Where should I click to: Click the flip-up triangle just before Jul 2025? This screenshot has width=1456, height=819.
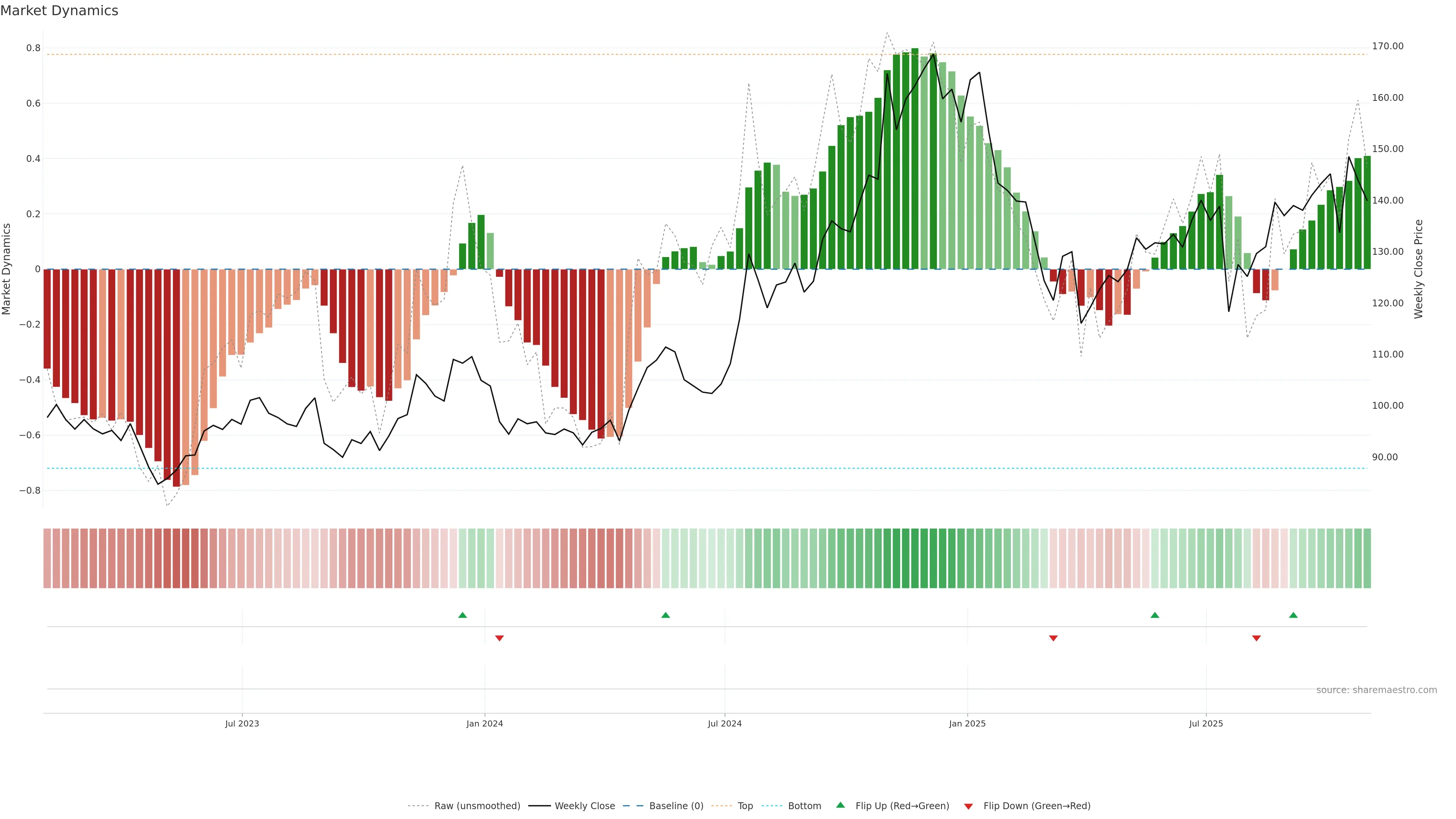click(1155, 615)
